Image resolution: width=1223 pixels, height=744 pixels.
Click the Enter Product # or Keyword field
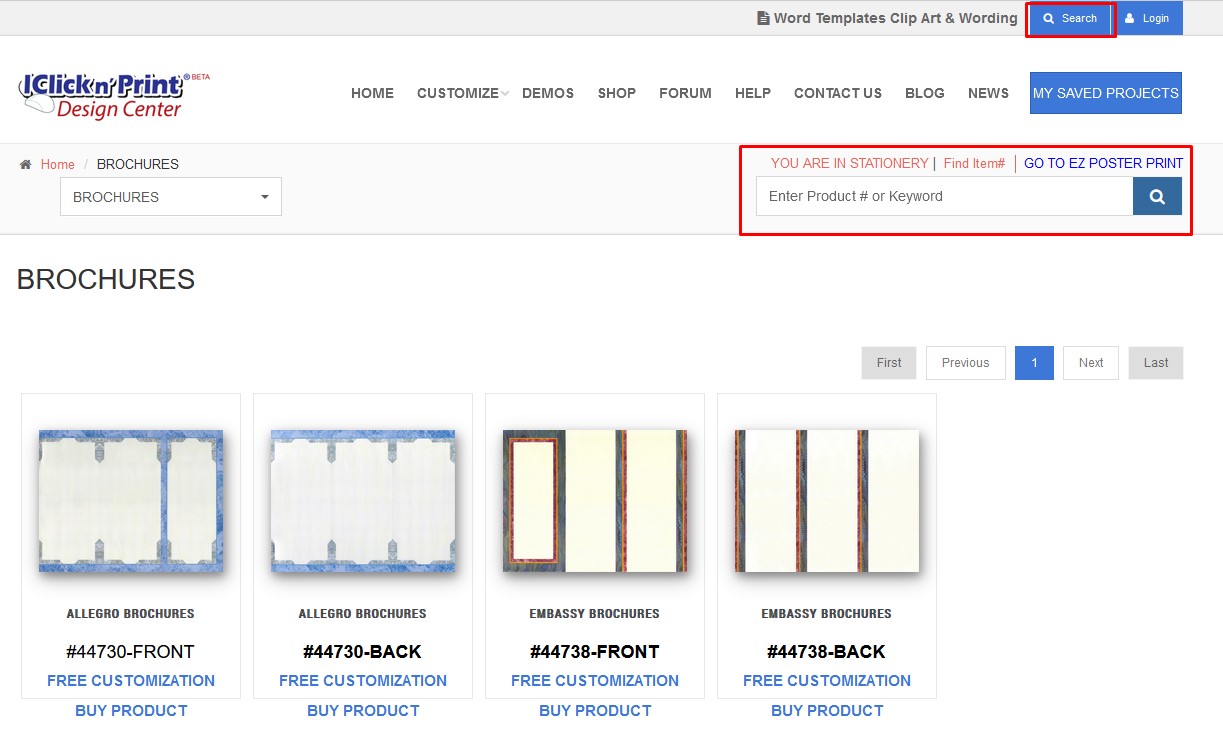(x=940, y=196)
